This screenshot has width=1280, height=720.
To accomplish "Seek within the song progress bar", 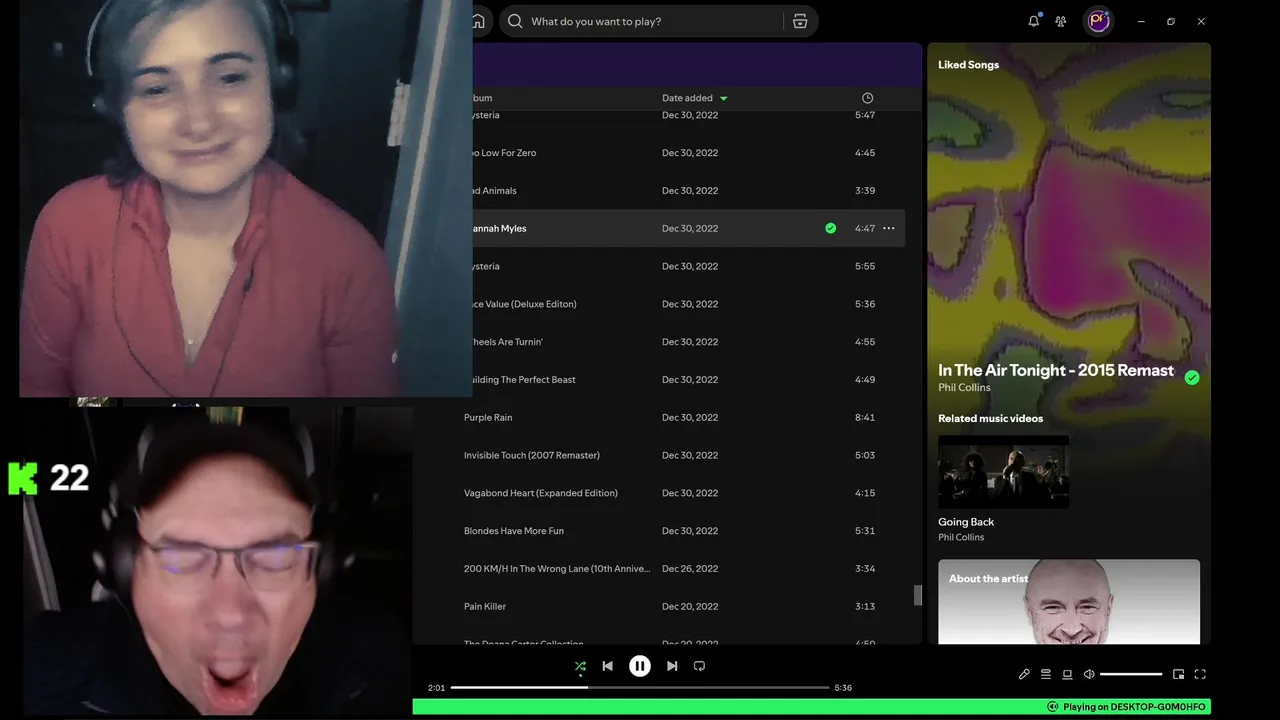I will click(640, 688).
